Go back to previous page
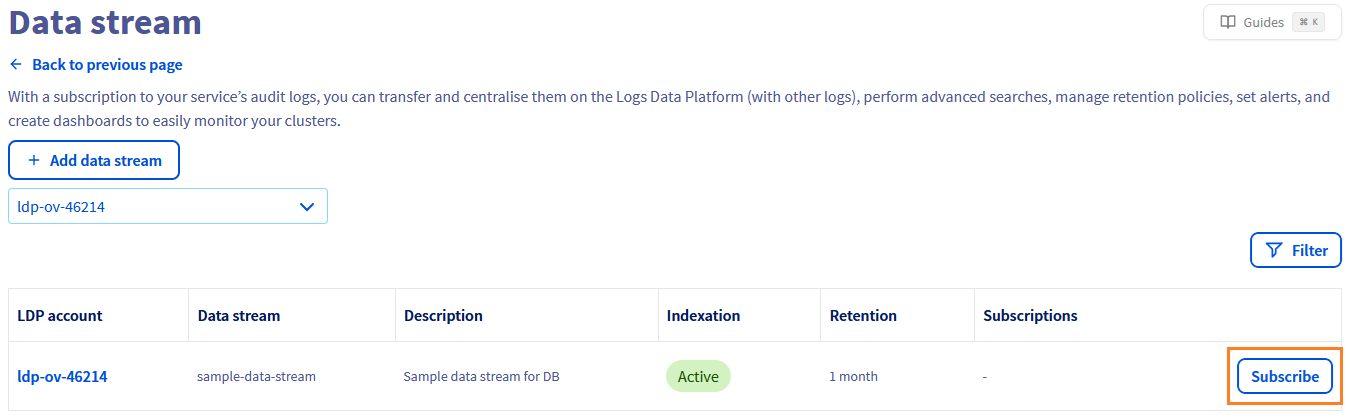This screenshot has height=419, width=1350. 107,65
